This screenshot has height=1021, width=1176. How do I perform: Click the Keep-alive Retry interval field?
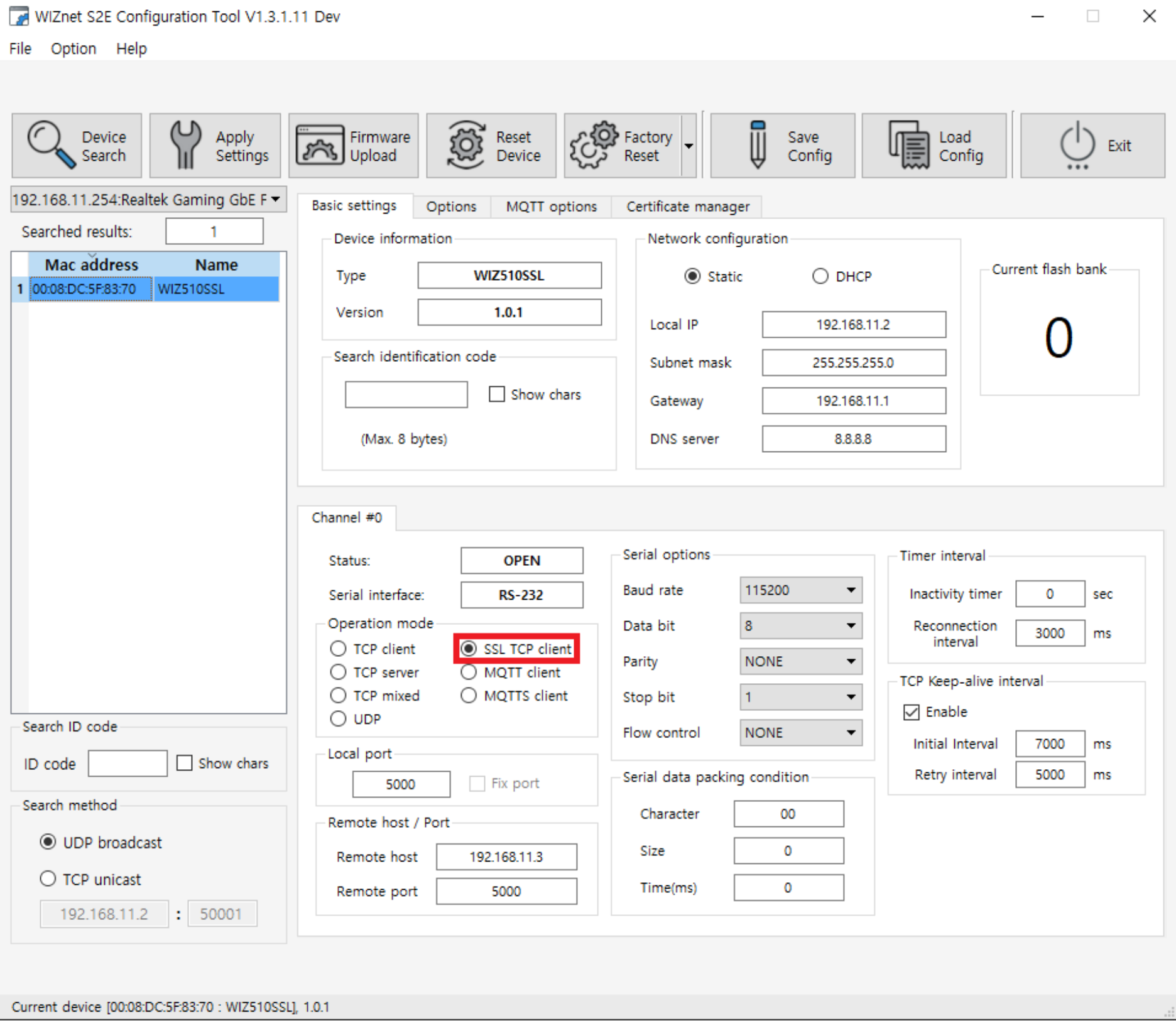tap(1050, 775)
